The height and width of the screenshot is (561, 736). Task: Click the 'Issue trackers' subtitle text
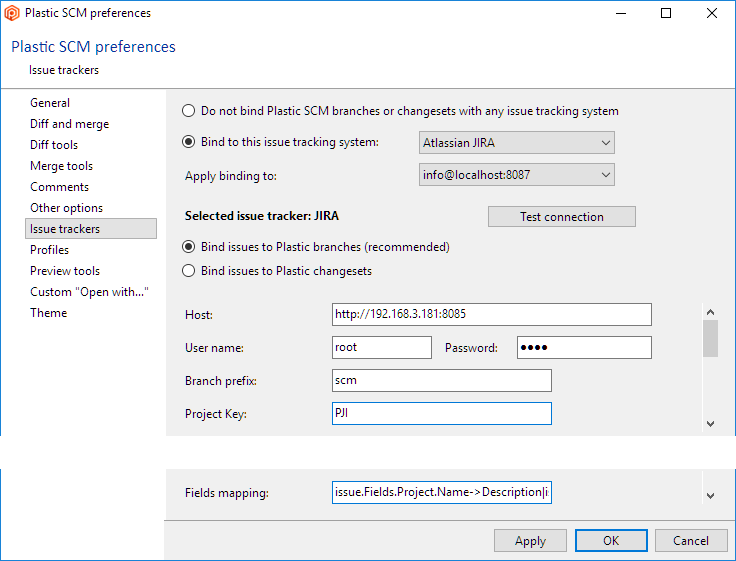click(64, 70)
